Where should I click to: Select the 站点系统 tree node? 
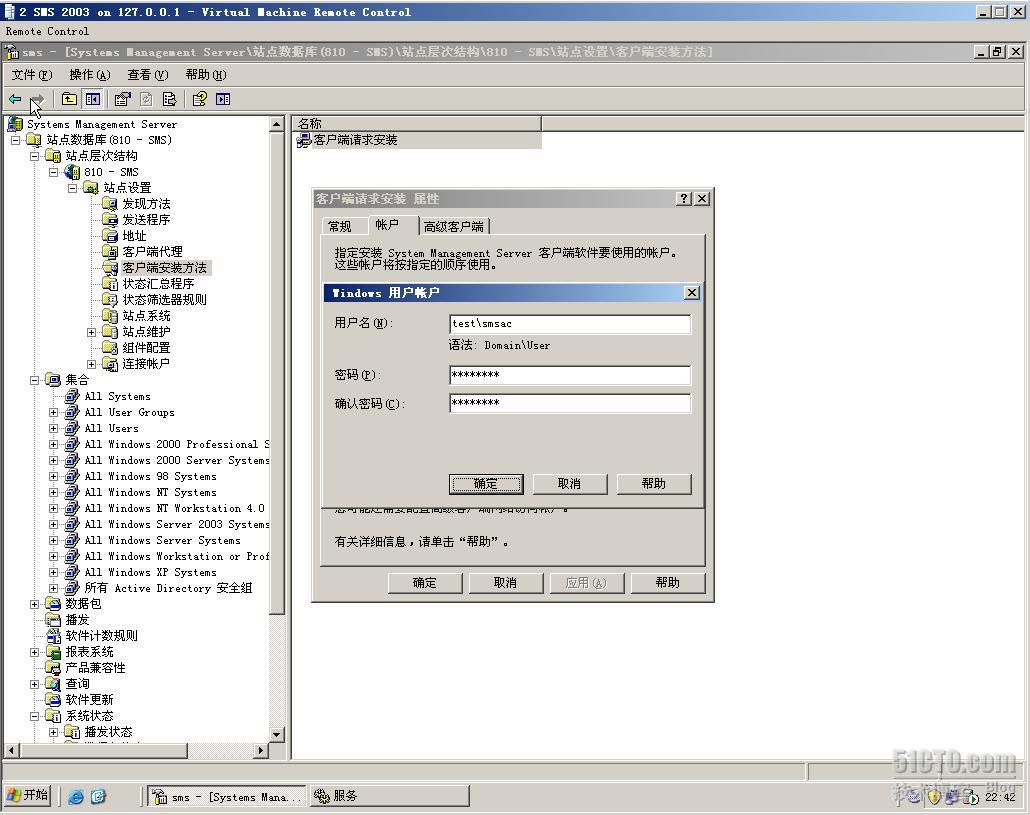point(146,316)
